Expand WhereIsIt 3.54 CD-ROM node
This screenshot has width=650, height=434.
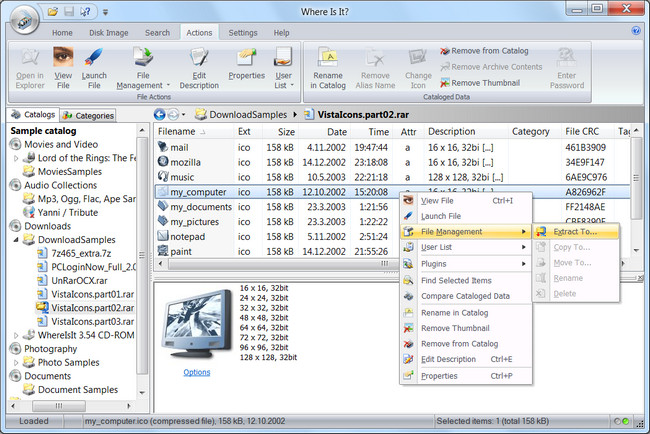16,335
